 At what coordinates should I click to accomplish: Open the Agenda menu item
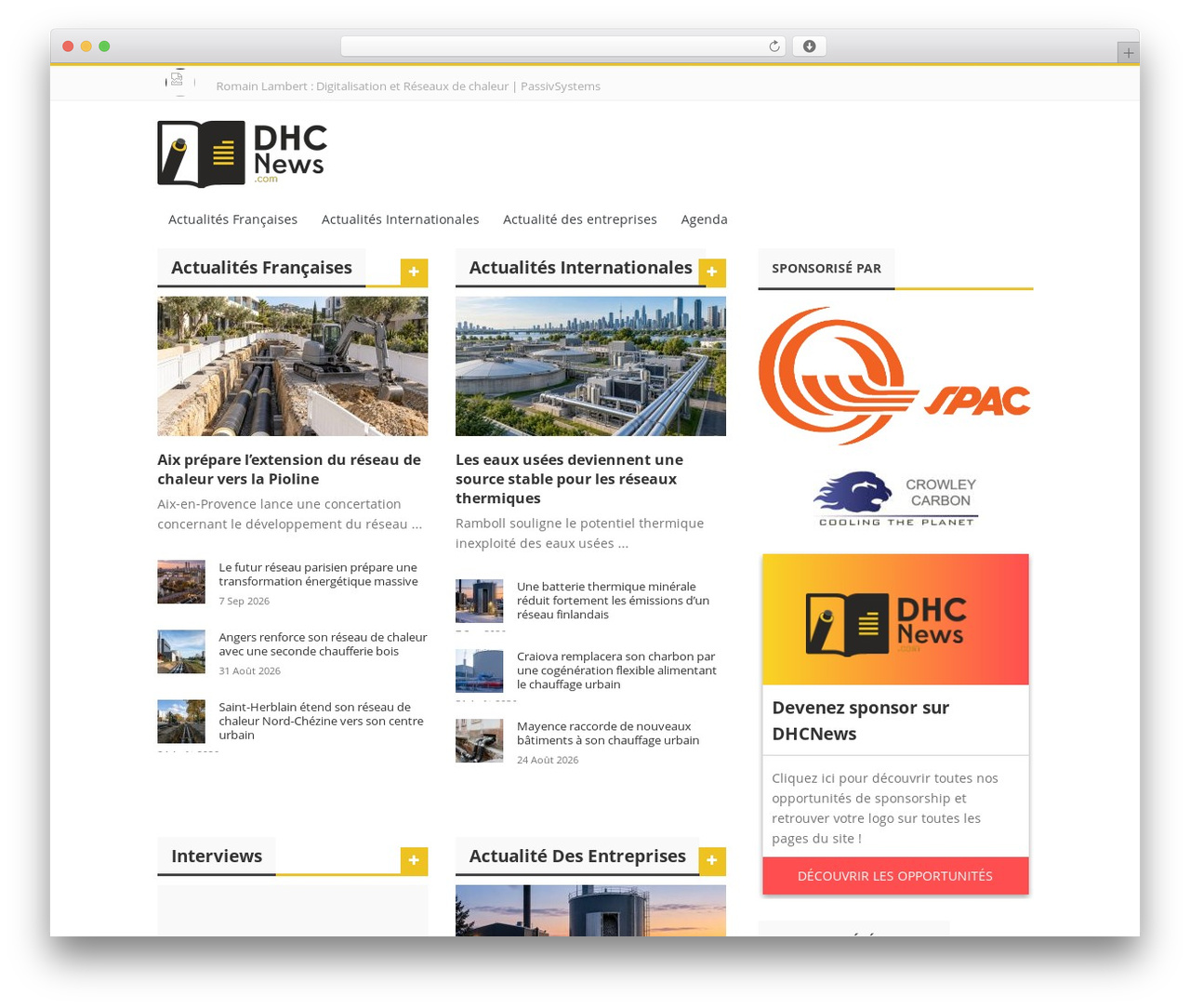click(704, 219)
